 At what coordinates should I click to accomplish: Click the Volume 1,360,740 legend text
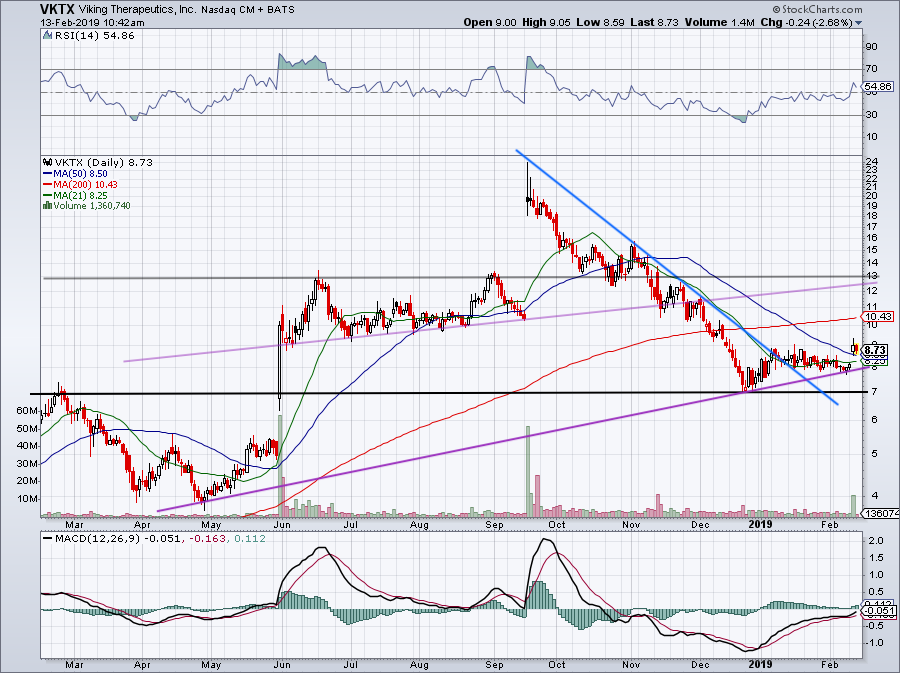92,205
